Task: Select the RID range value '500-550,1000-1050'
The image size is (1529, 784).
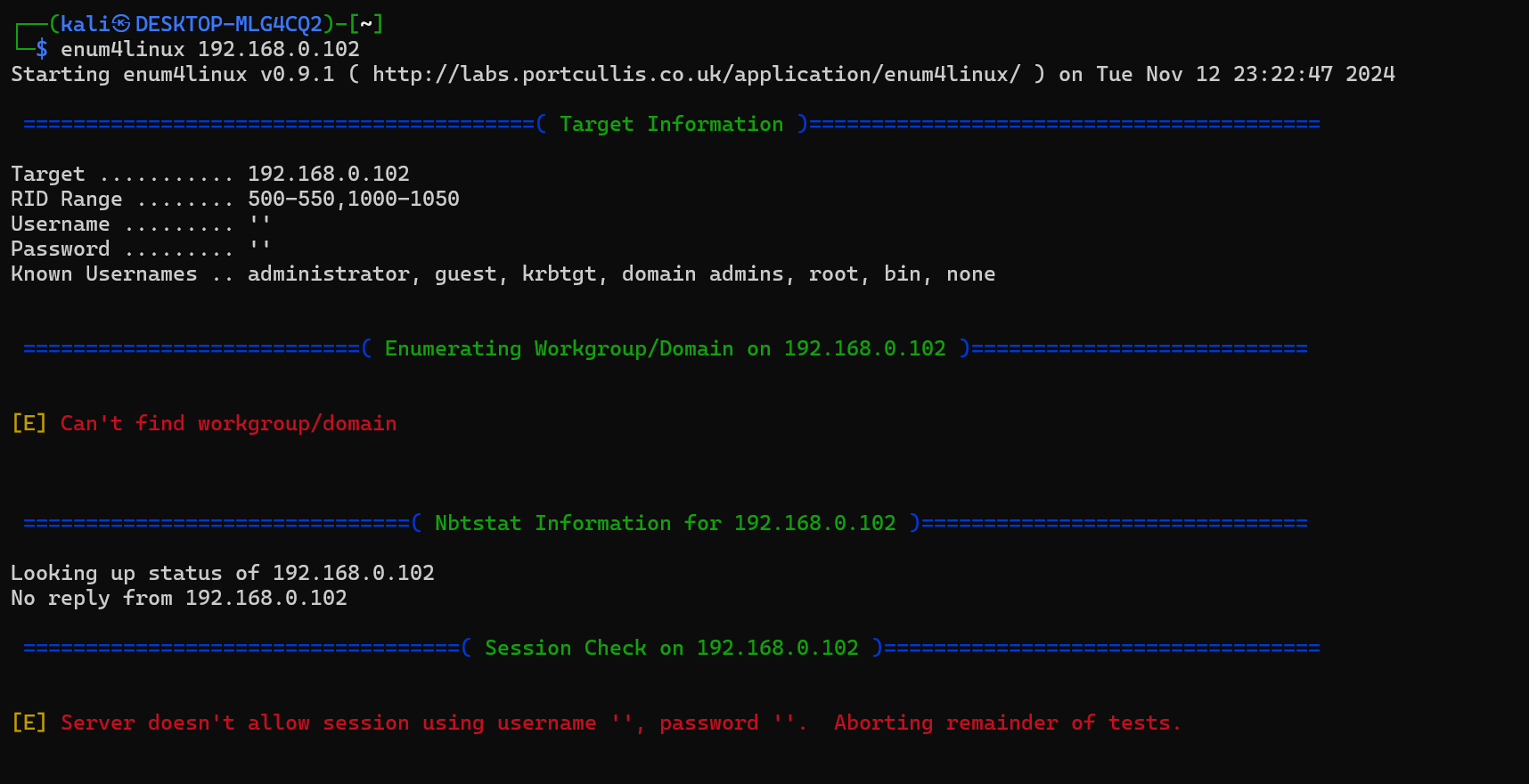Action: 354,200
